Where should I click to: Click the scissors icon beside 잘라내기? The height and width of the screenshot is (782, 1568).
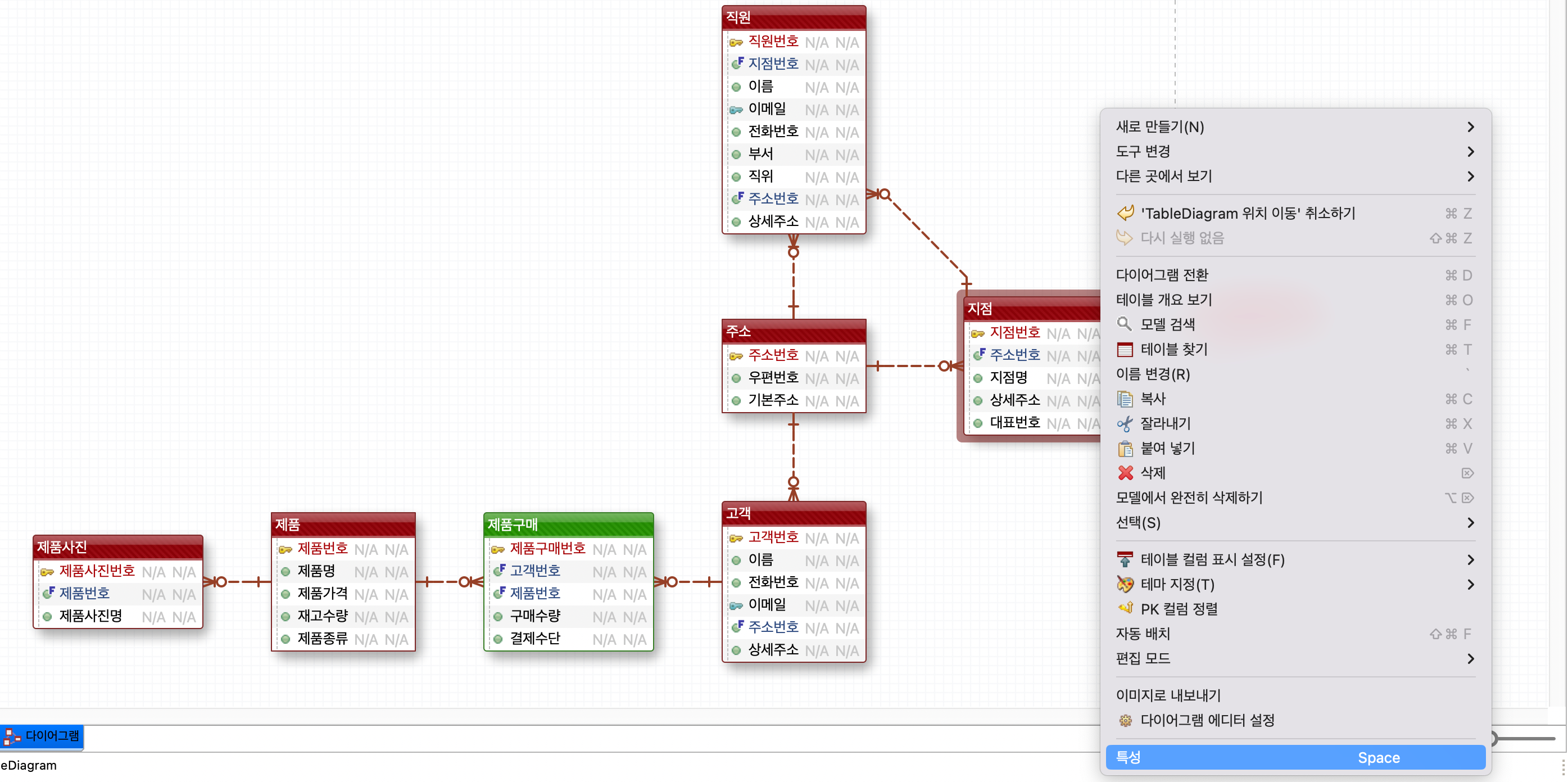1125,423
